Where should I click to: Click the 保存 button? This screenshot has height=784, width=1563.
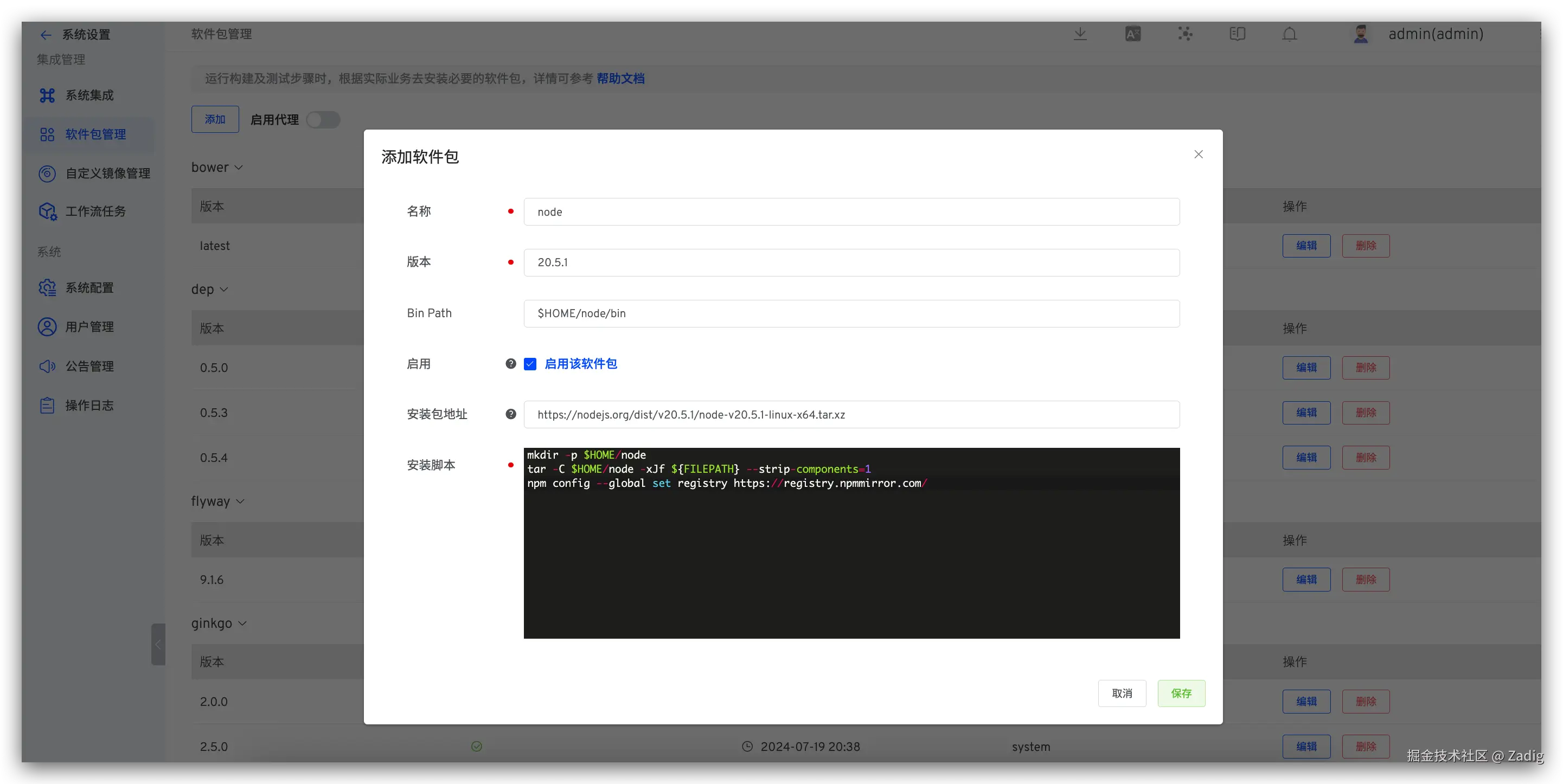click(1181, 693)
